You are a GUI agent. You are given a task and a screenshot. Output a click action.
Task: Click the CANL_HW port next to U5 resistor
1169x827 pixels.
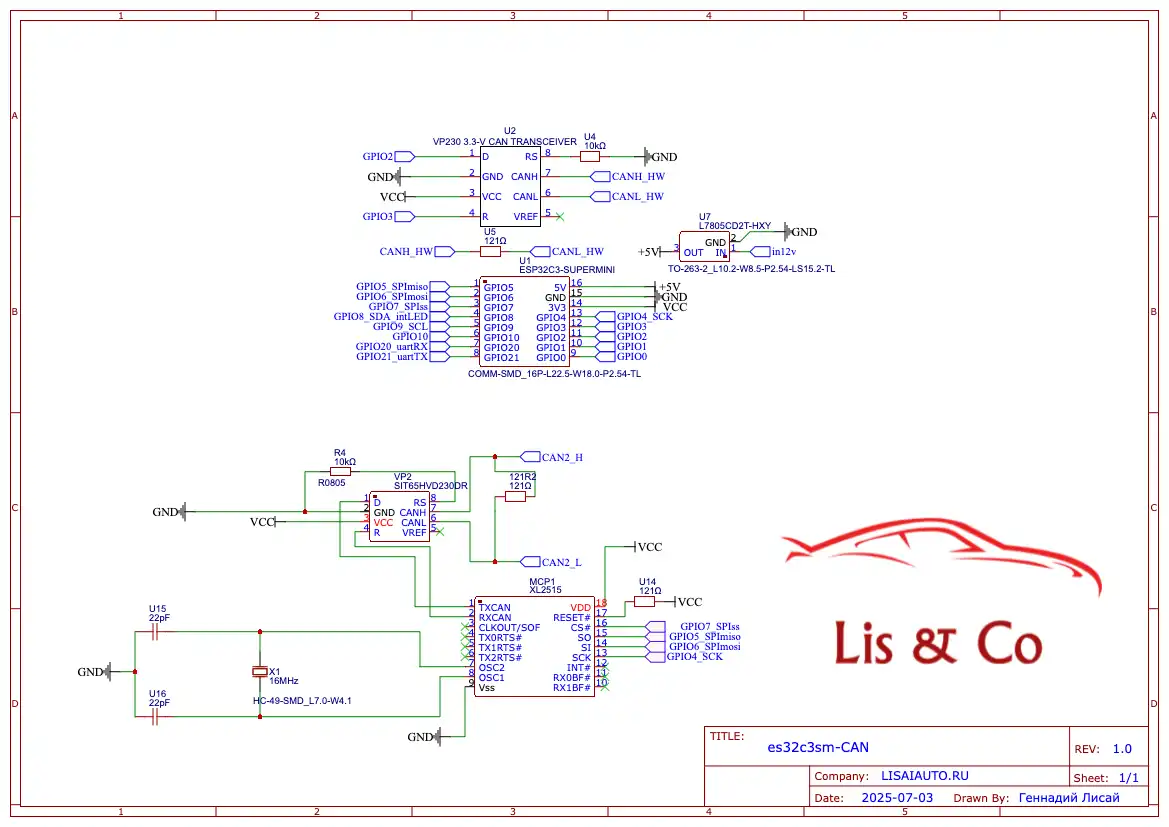pos(540,251)
